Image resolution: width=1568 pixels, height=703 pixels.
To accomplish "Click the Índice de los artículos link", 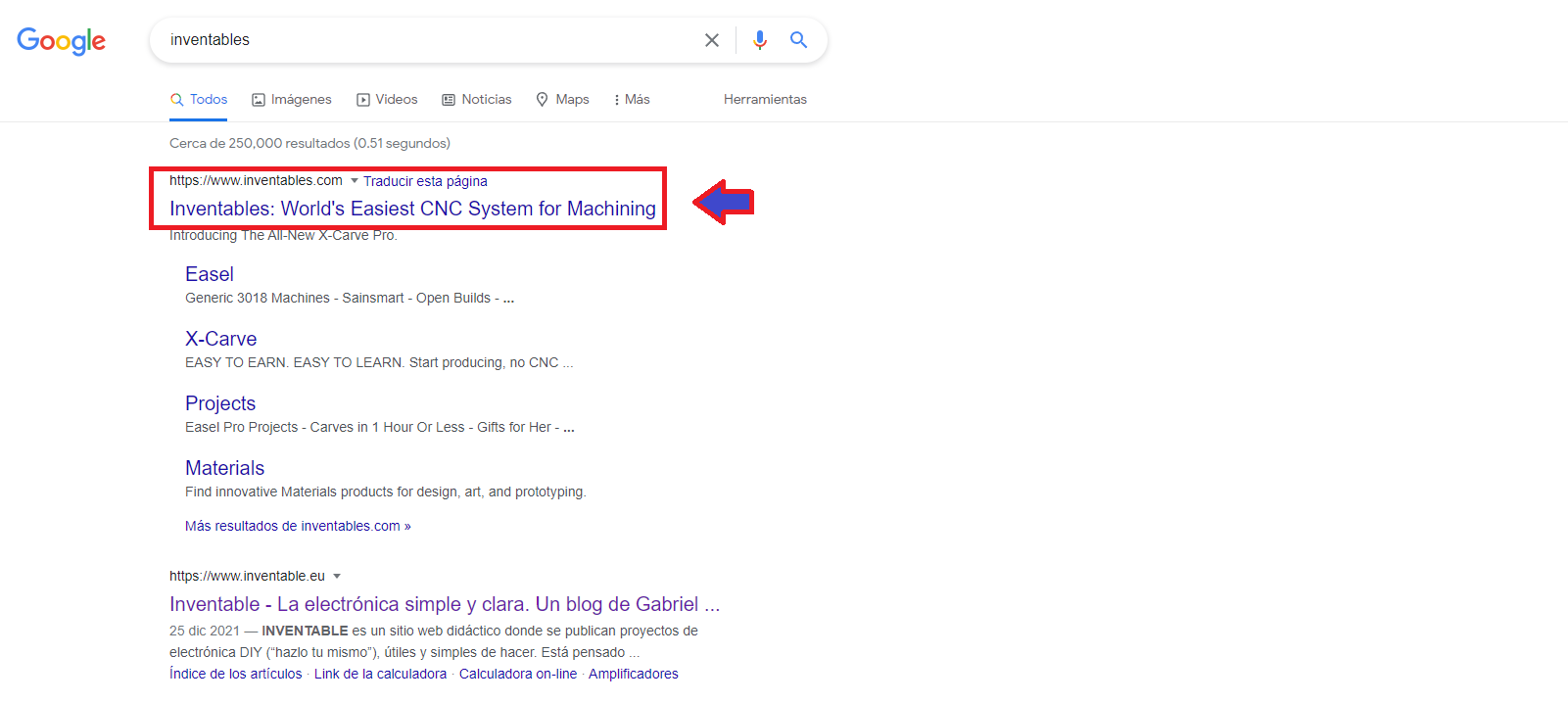I will [236, 674].
